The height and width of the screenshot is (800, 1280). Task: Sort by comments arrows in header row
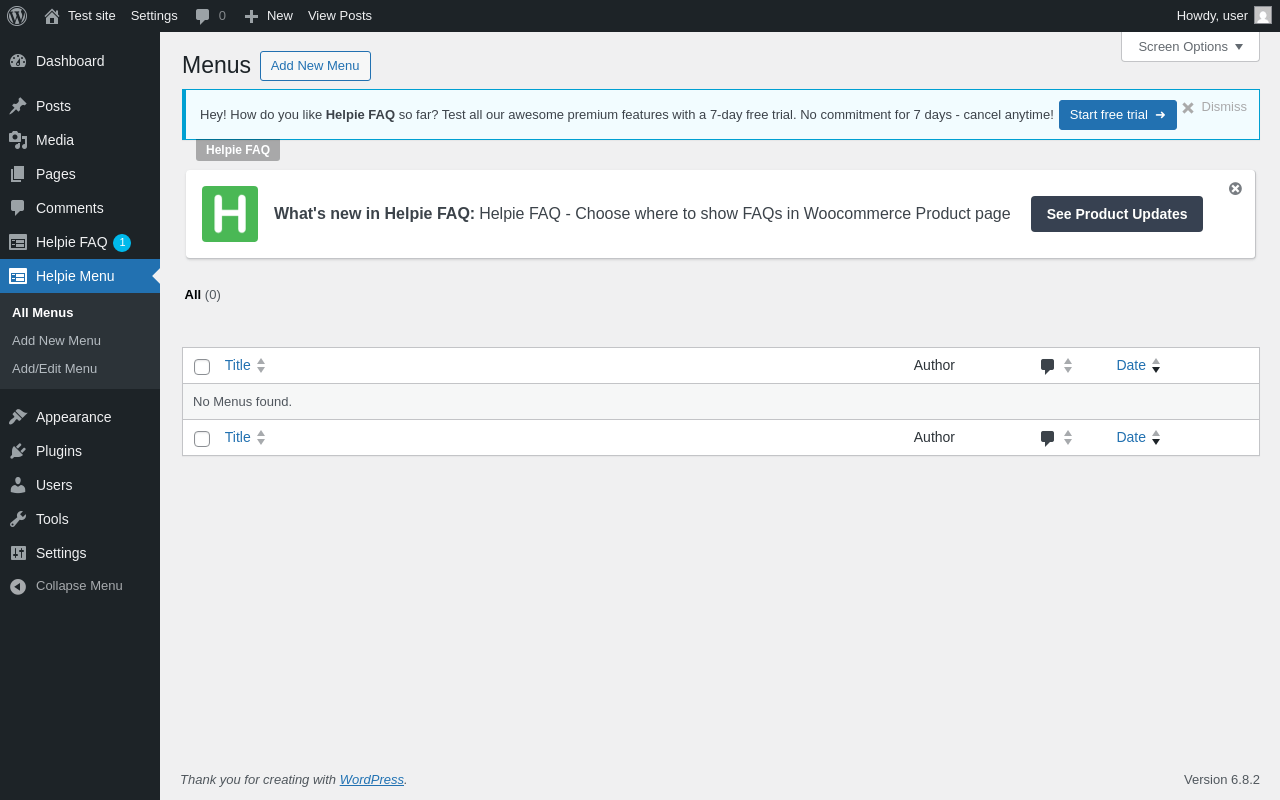(1068, 366)
